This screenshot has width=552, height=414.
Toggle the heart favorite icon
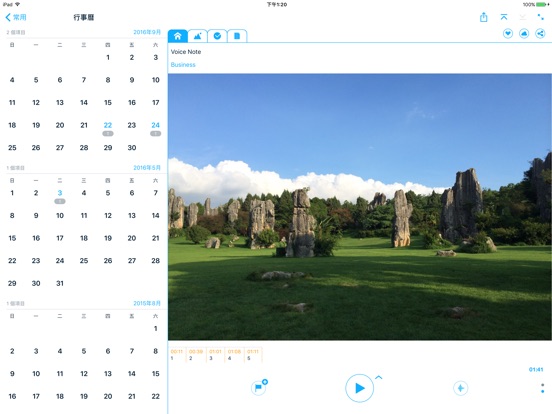coord(508,34)
